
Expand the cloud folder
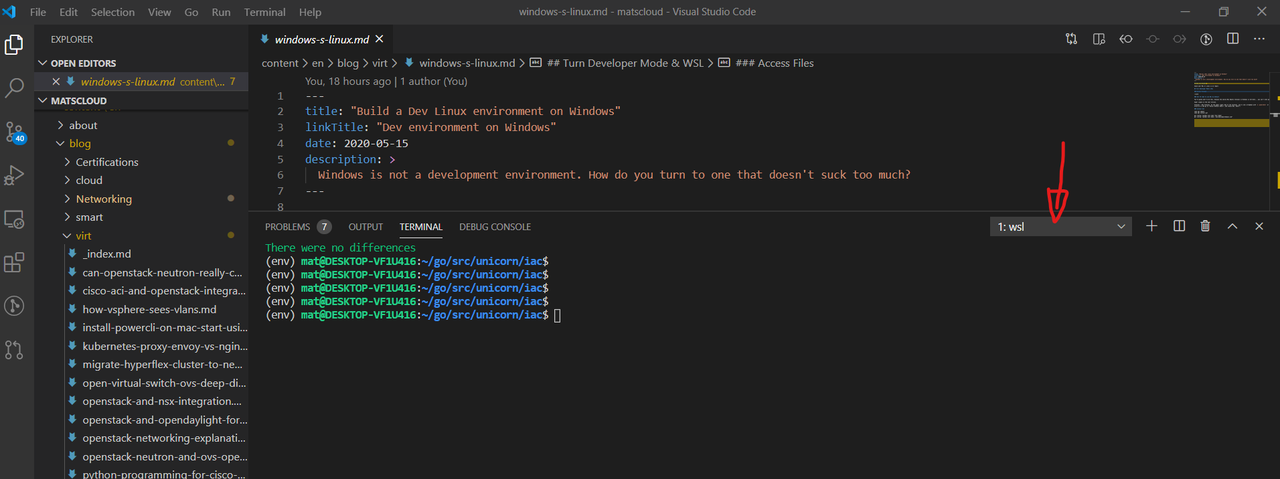(140, 180)
